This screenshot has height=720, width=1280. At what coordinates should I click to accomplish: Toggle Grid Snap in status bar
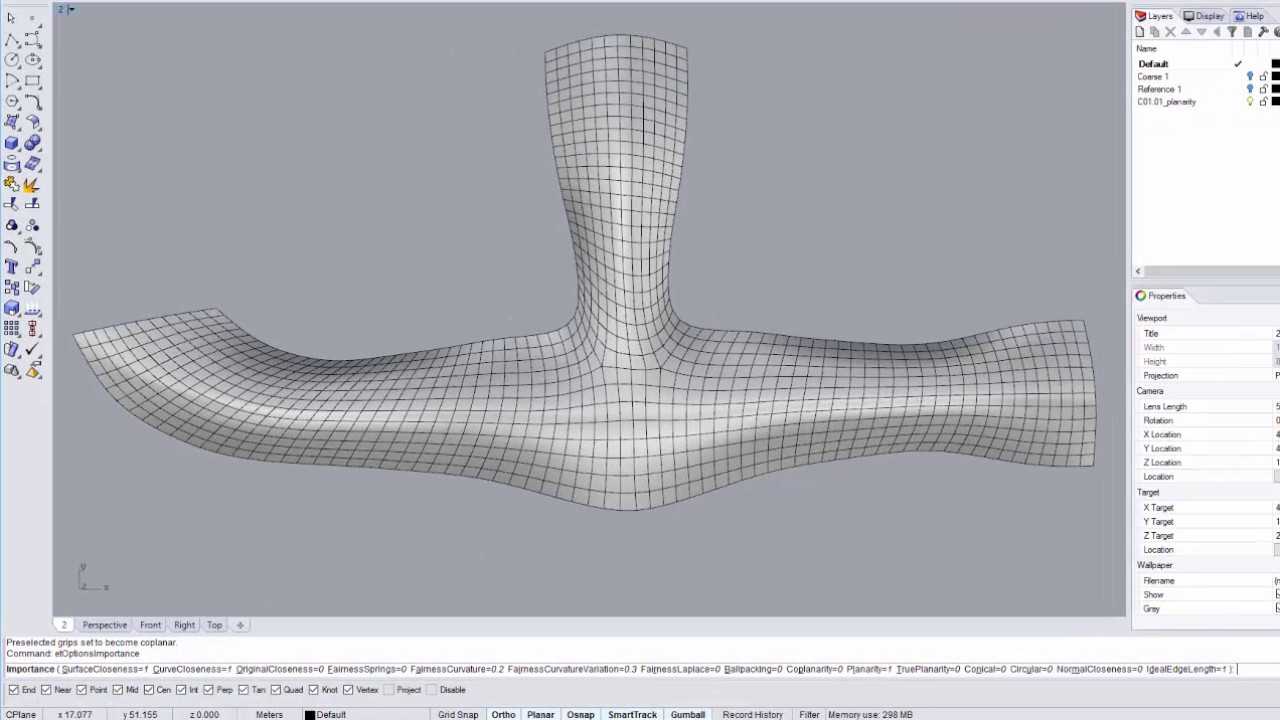coord(458,715)
